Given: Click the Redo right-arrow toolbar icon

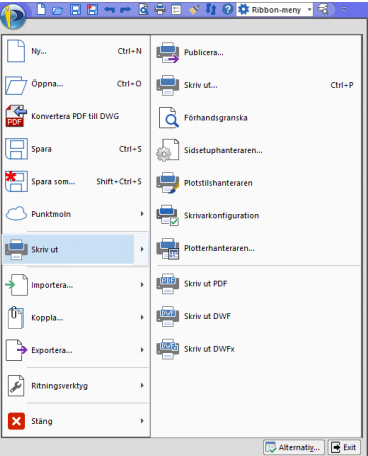Looking at the screenshot, I should click(x=126, y=10).
